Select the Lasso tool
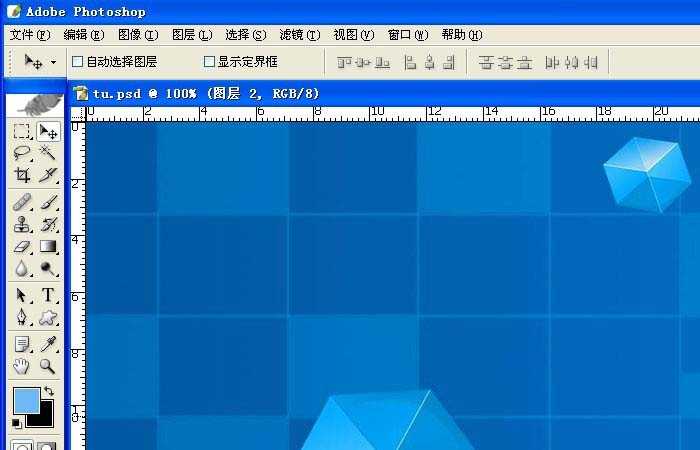This screenshot has width=700, height=450. tap(21, 153)
